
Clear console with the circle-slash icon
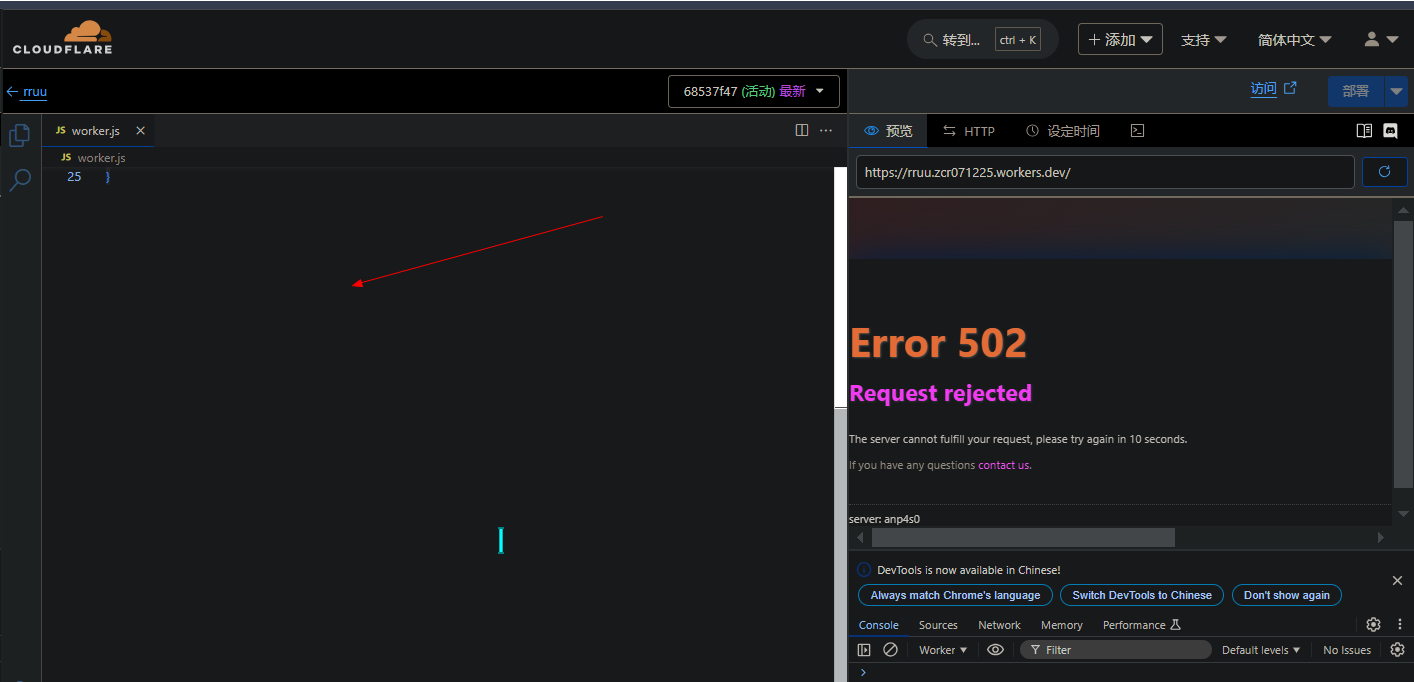[890, 650]
